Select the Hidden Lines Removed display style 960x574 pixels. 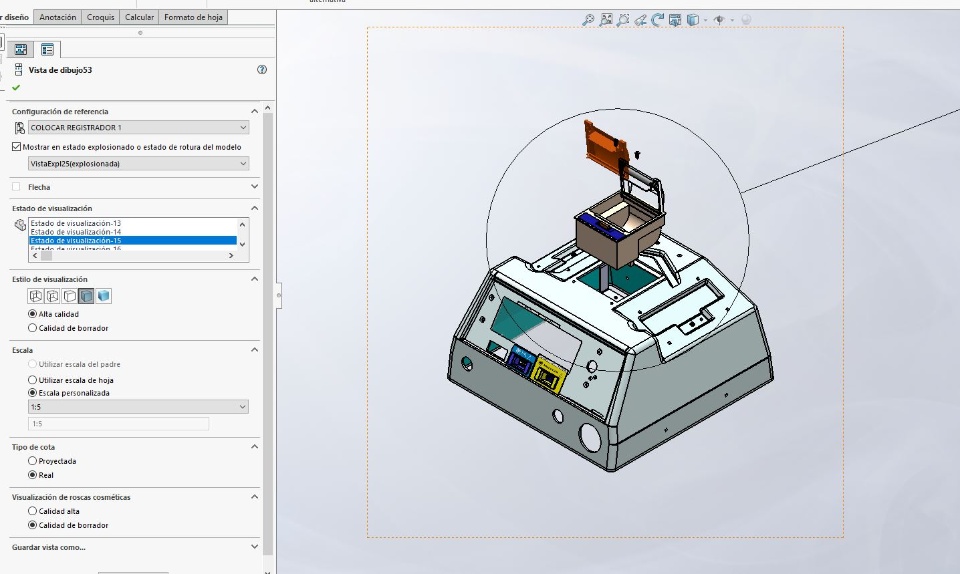(x=70, y=296)
